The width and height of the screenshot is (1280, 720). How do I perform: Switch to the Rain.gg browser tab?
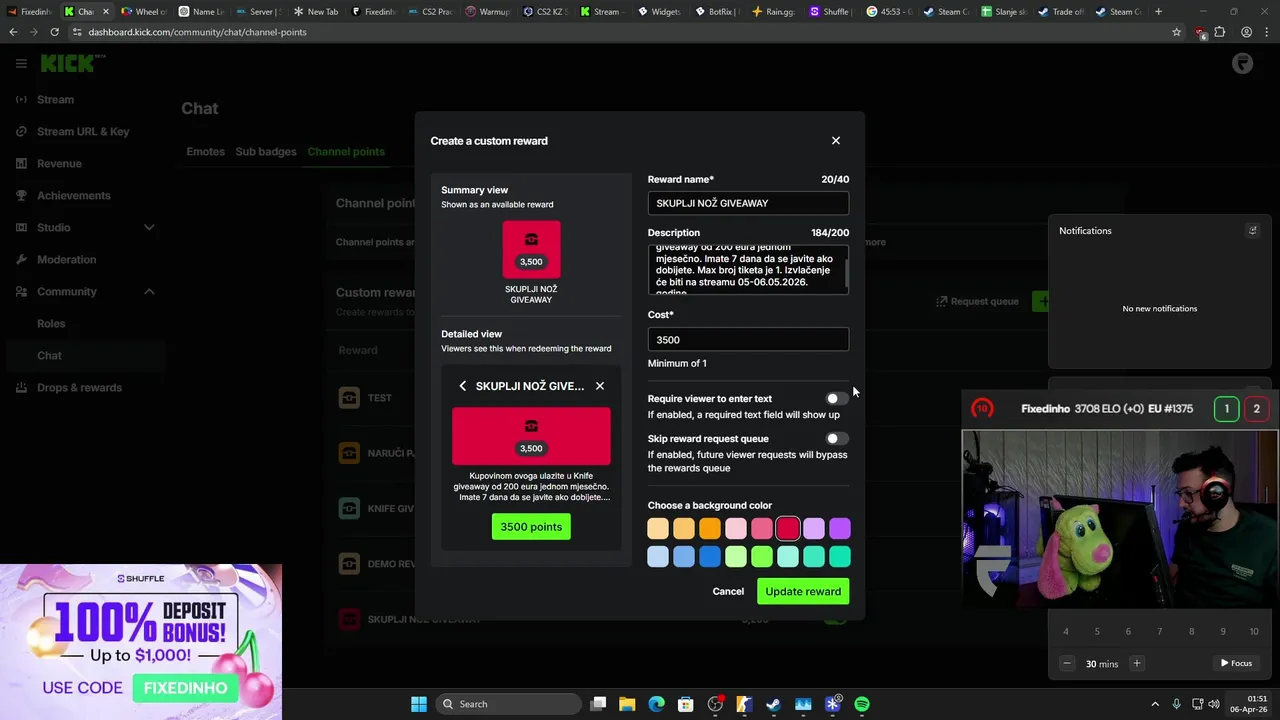pyautogui.click(x=773, y=12)
